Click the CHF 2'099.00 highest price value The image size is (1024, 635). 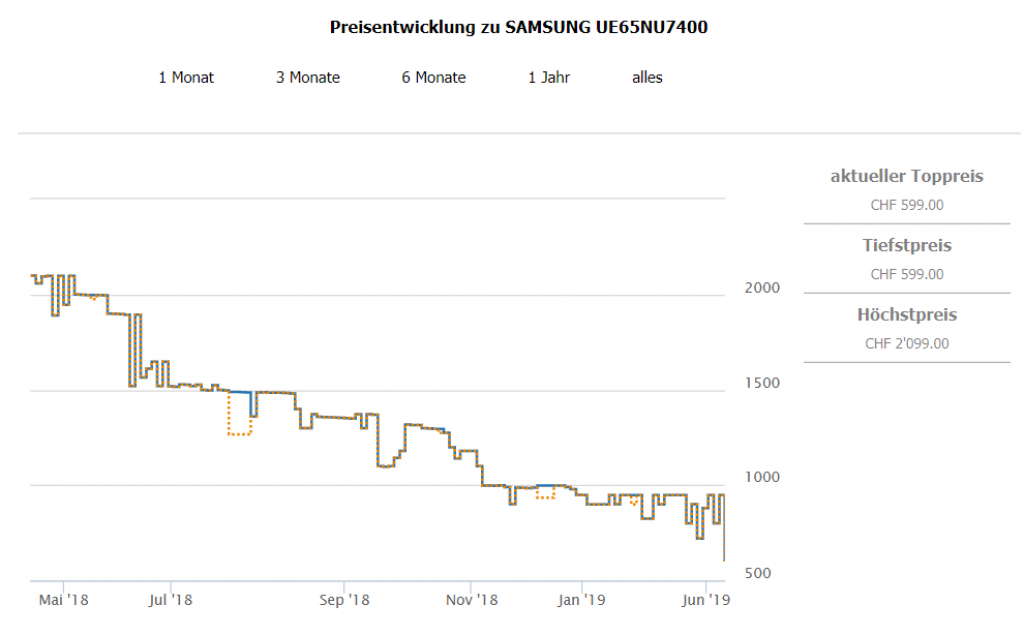(906, 344)
